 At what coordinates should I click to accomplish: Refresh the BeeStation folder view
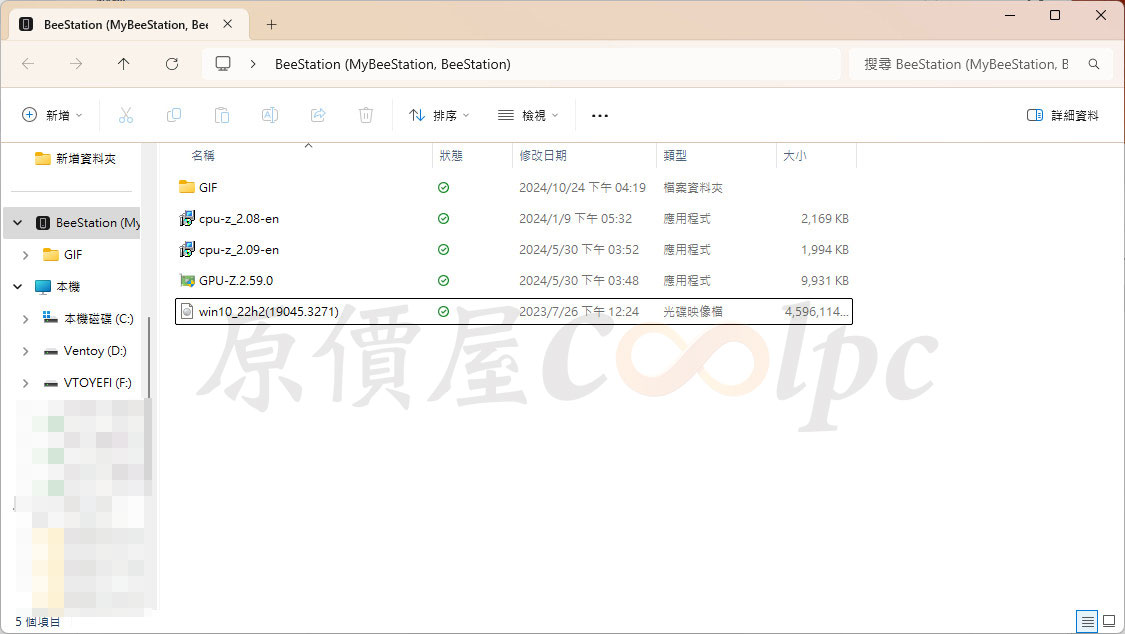171,64
